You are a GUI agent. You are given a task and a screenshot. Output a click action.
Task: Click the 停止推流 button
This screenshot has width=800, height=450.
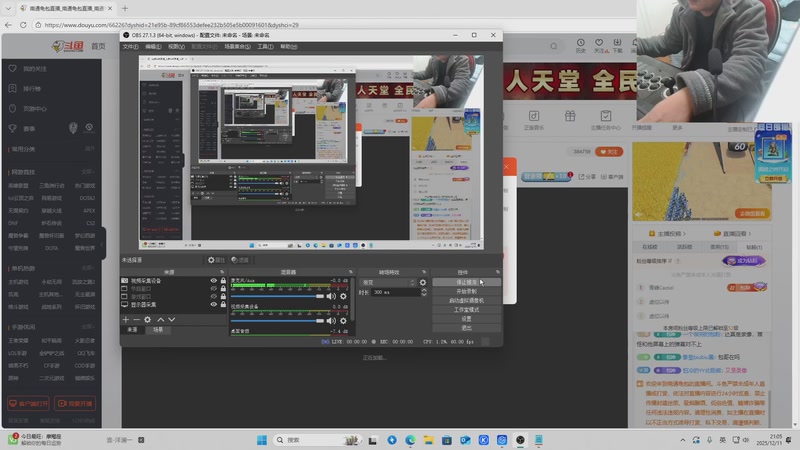[x=466, y=282]
